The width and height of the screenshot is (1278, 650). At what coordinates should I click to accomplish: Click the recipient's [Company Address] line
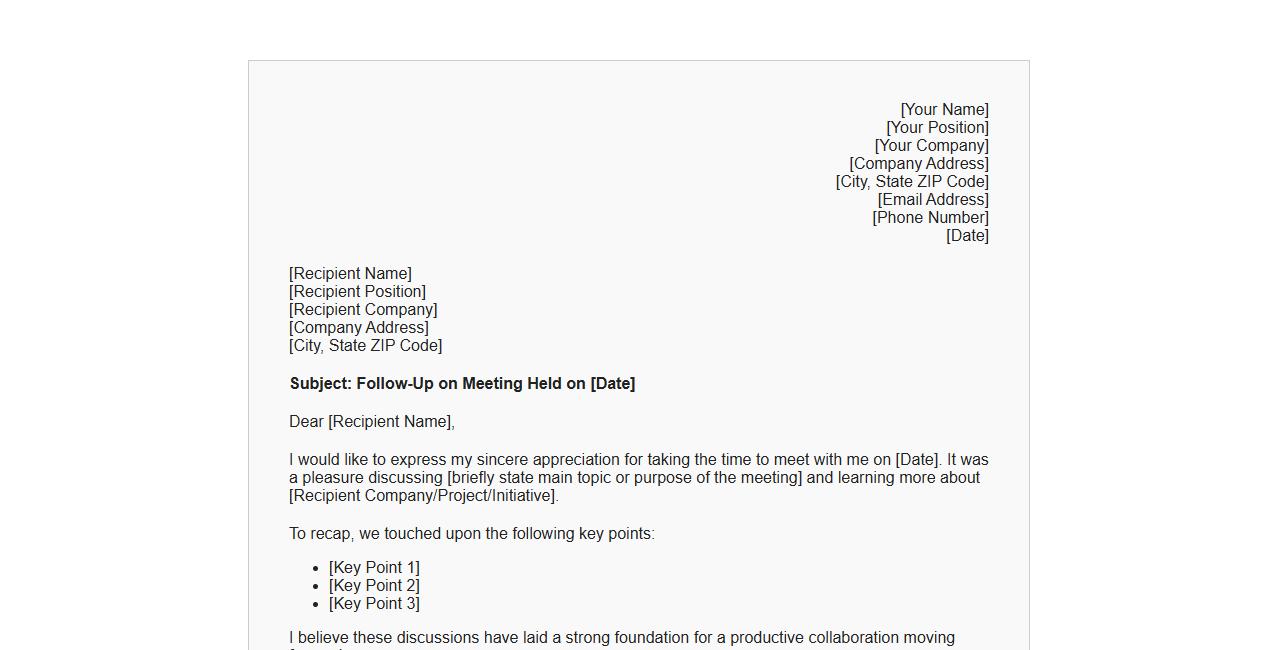coord(359,328)
